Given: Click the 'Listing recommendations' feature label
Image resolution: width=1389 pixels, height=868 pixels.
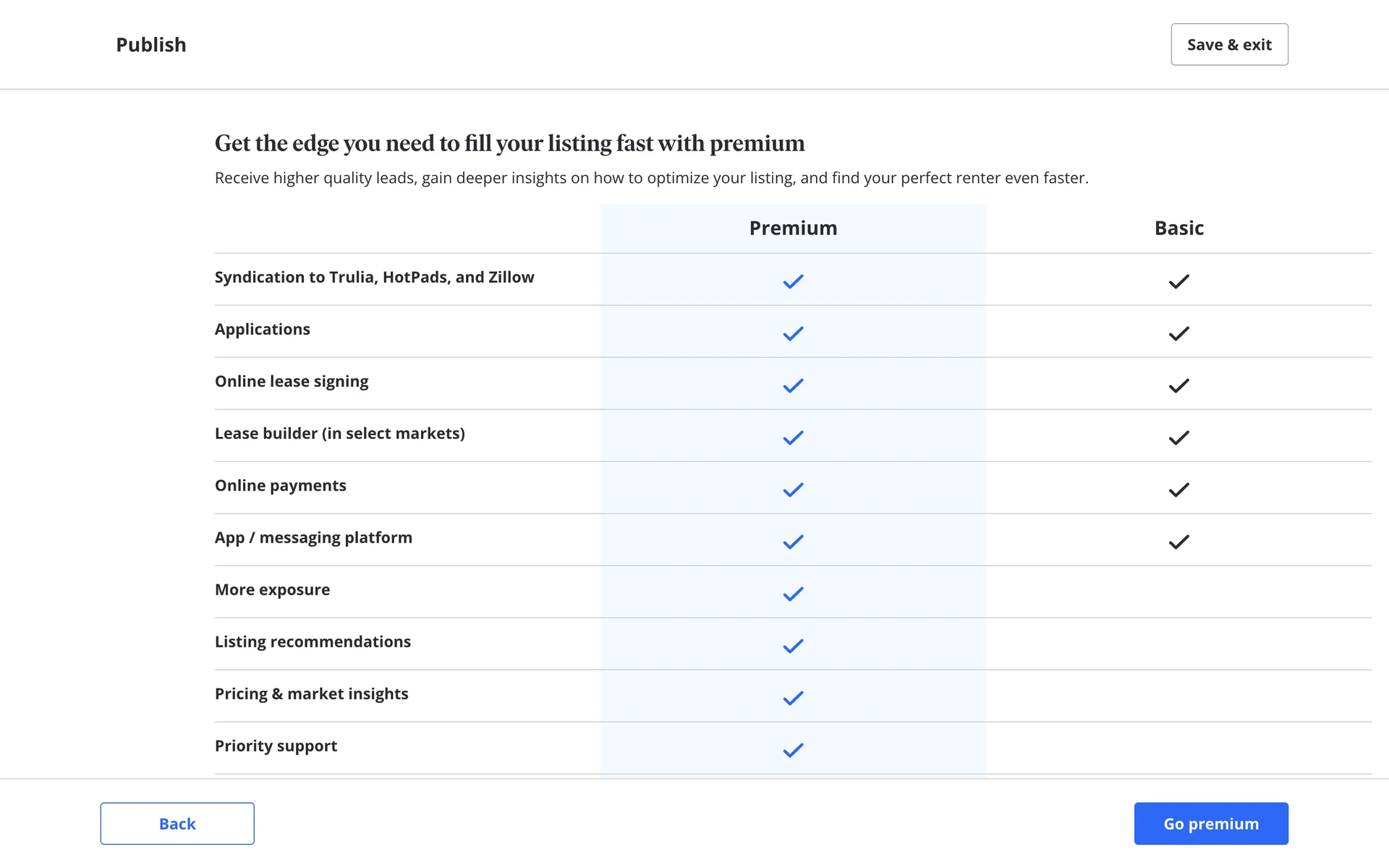Looking at the screenshot, I should click(x=313, y=642).
